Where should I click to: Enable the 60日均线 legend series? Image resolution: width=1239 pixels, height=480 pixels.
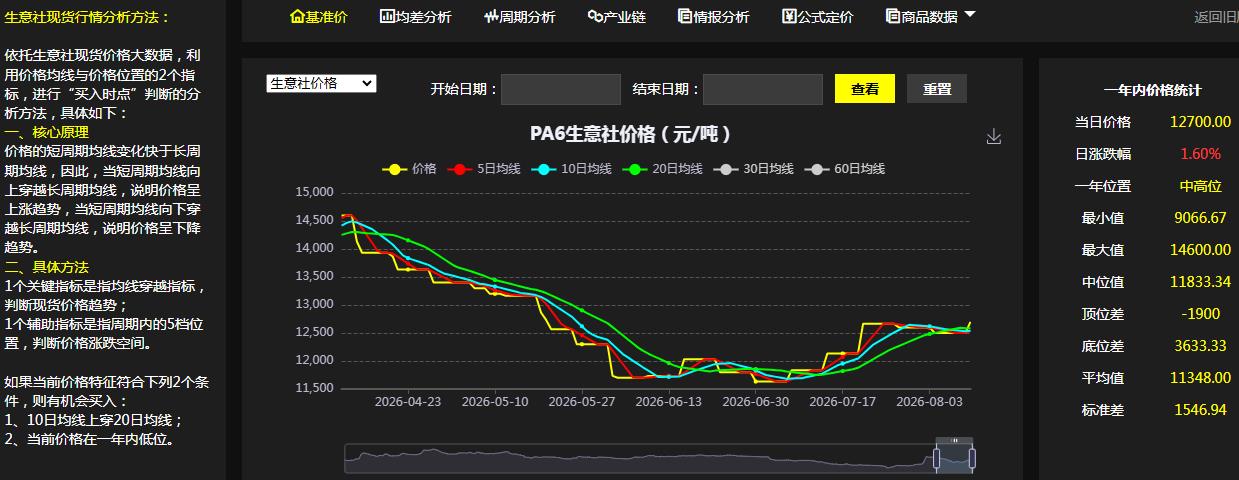point(845,169)
